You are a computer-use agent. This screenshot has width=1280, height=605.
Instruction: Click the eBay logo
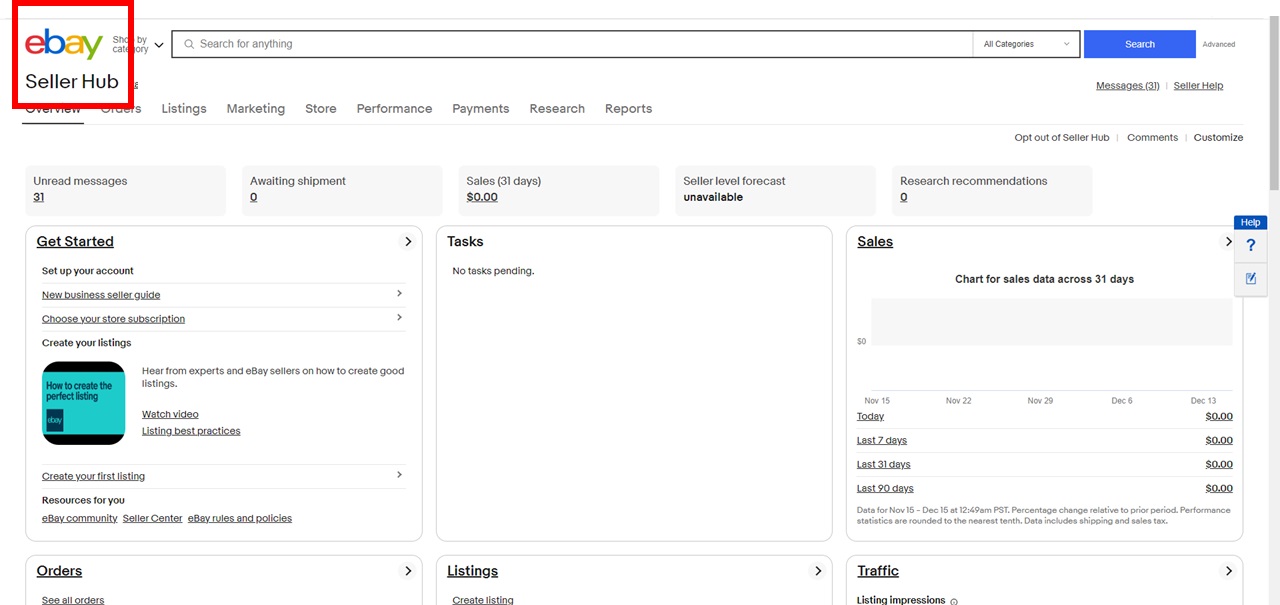pos(64,45)
